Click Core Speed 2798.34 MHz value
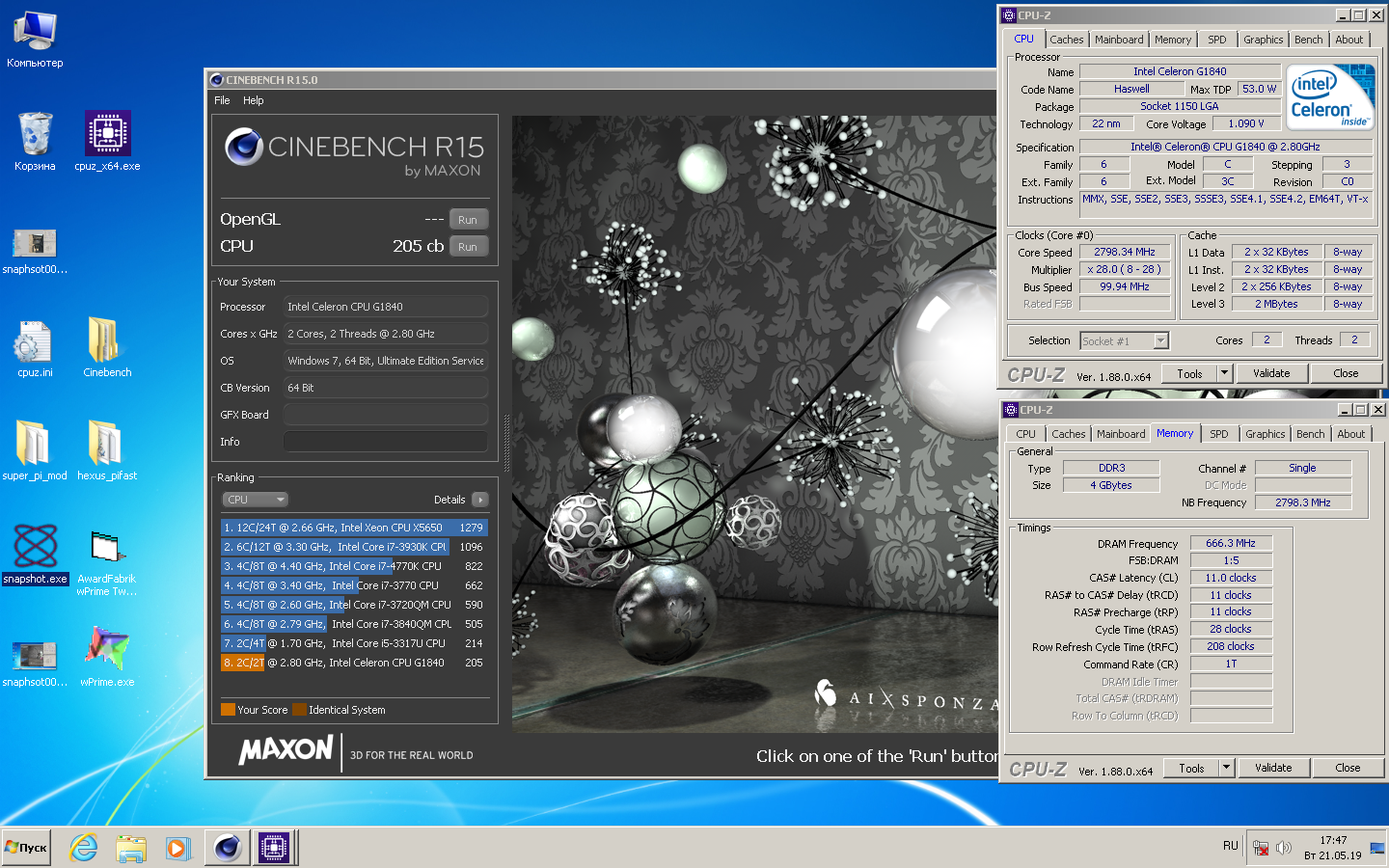 1124,252
